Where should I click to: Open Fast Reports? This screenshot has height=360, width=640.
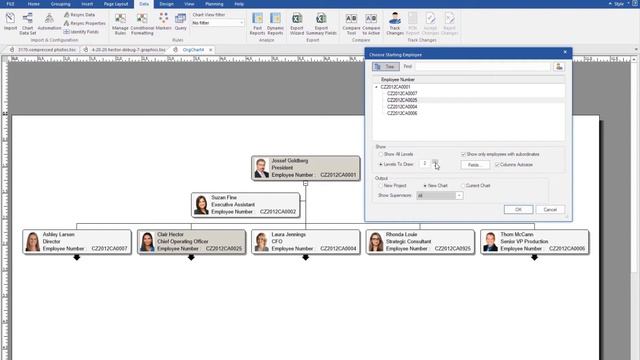257,23
